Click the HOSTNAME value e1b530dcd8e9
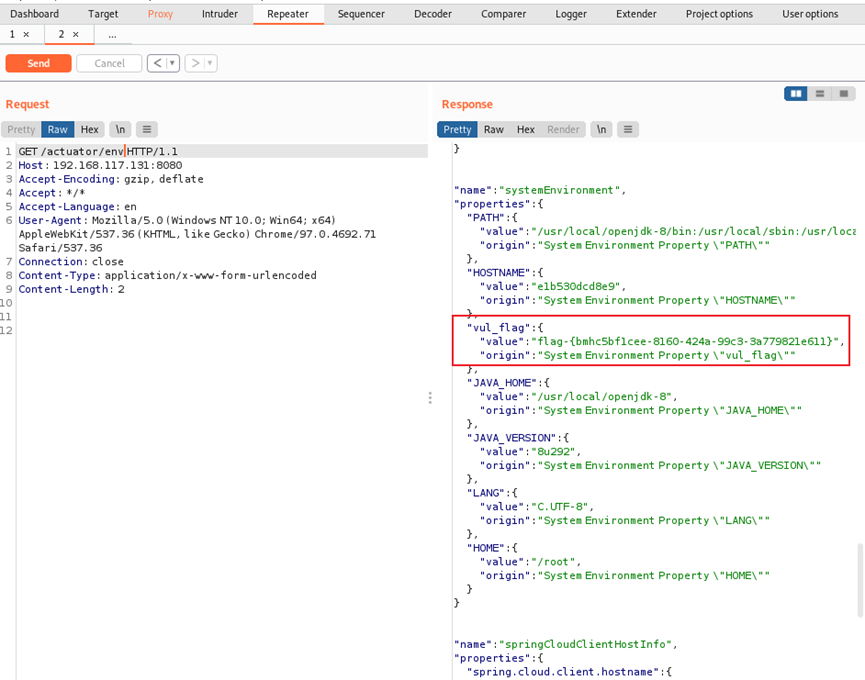Screen dimensions: 865x680 576,286
